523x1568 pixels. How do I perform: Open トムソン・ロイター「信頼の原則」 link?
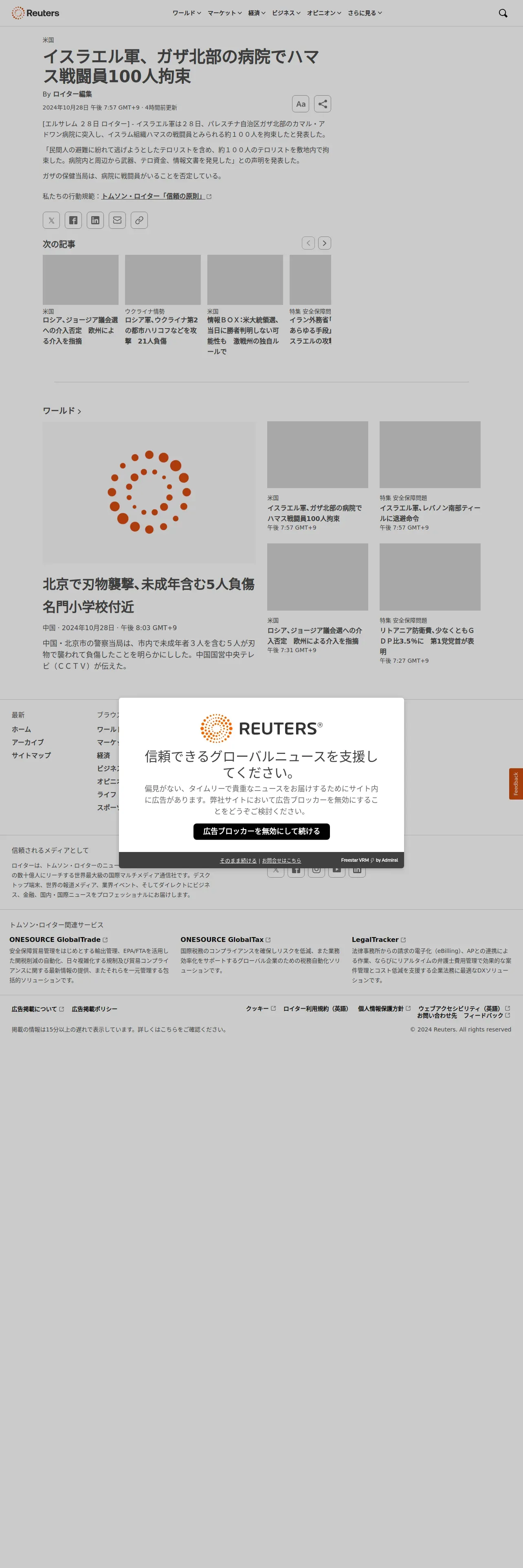(156, 197)
